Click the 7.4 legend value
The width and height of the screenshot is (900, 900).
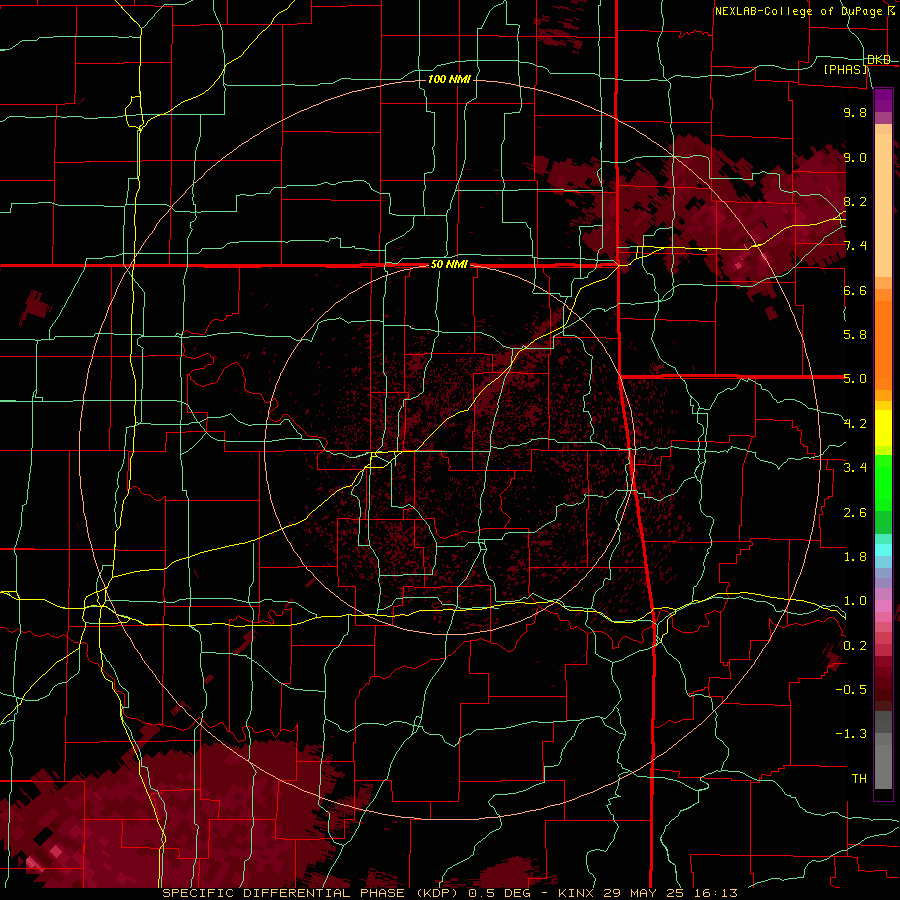coord(855,246)
